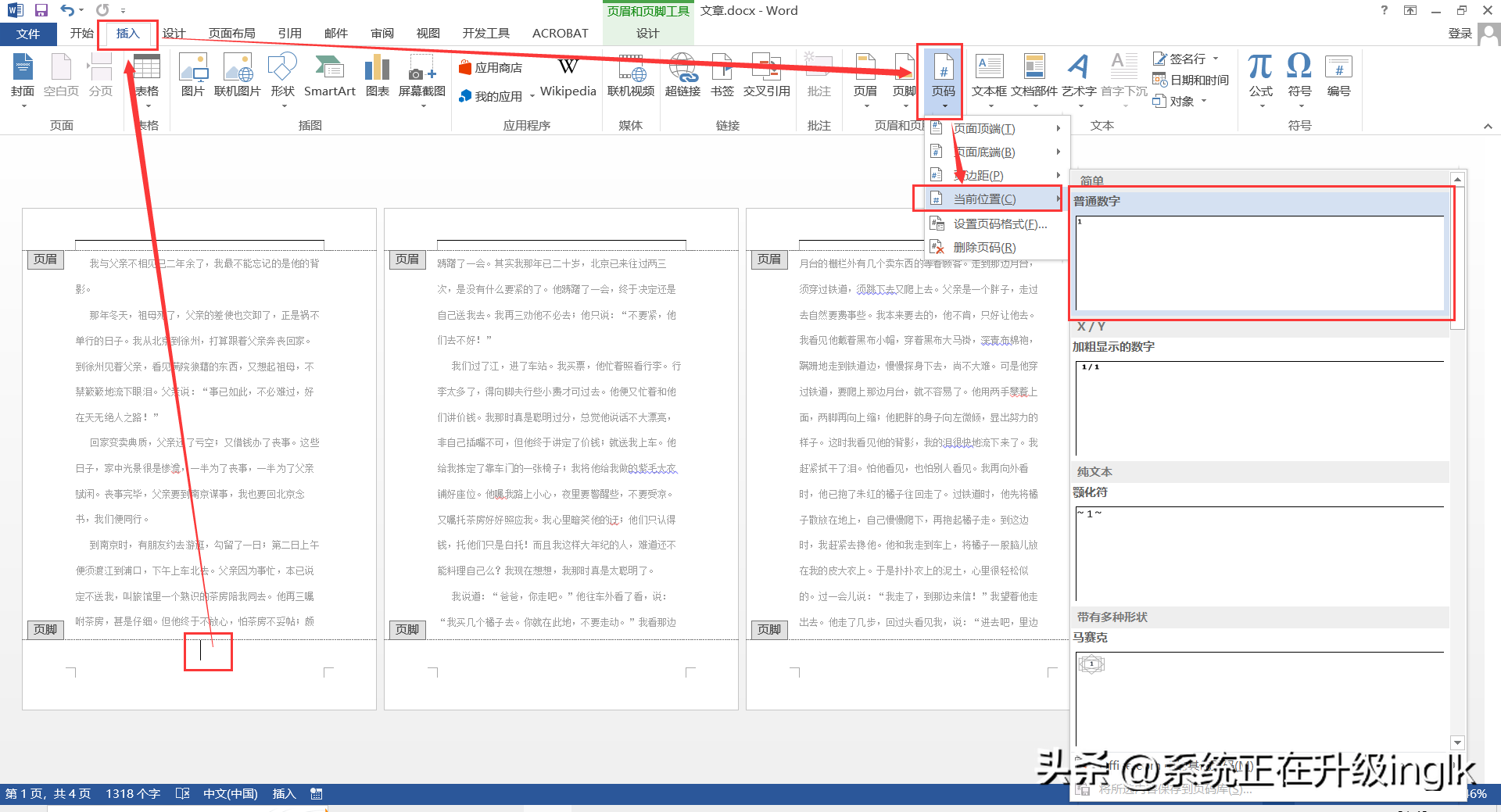Click the Redo icon in title bar
Image resolution: width=1501 pixels, height=812 pixels.
point(102,10)
